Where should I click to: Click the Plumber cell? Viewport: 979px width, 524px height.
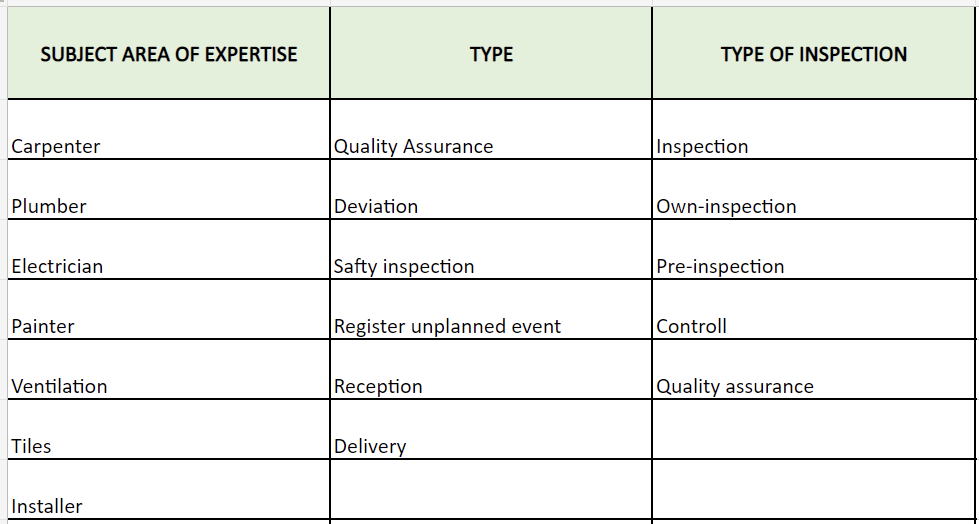point(169,189)
